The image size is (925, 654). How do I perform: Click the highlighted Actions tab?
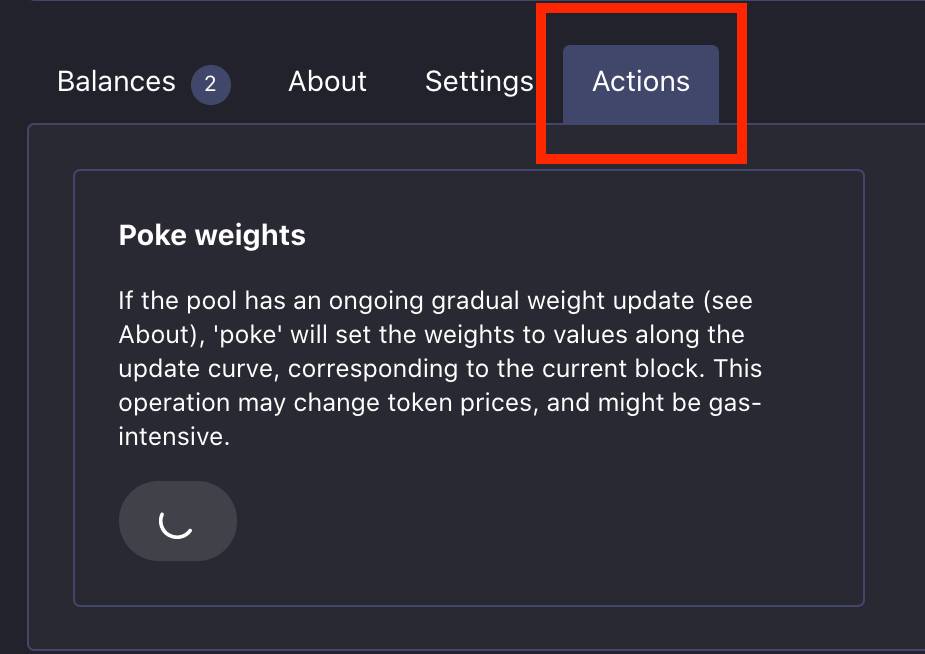[x=640, y=82]
